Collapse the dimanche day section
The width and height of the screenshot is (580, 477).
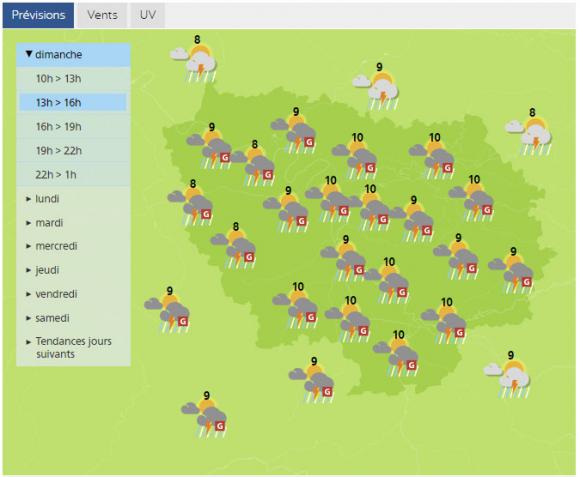(x=73, y=55)
